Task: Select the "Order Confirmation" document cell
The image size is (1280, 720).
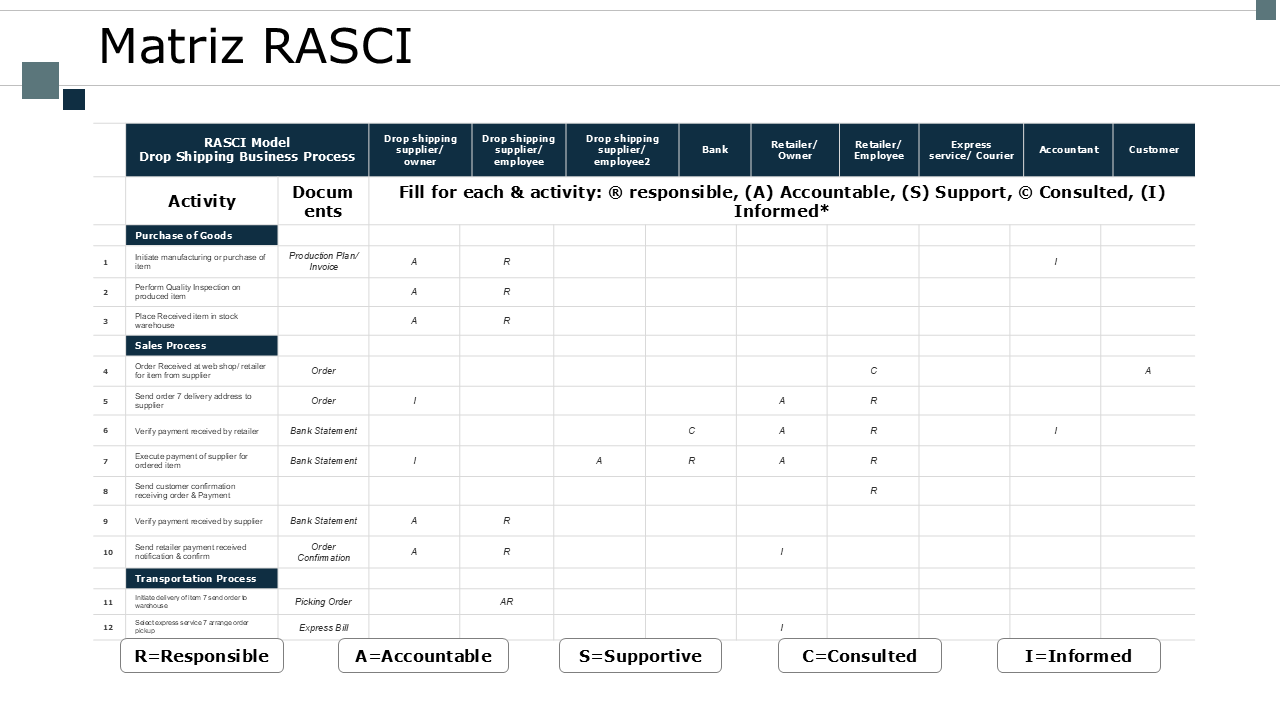Action: pyautogui.click(x=323, y=552)
